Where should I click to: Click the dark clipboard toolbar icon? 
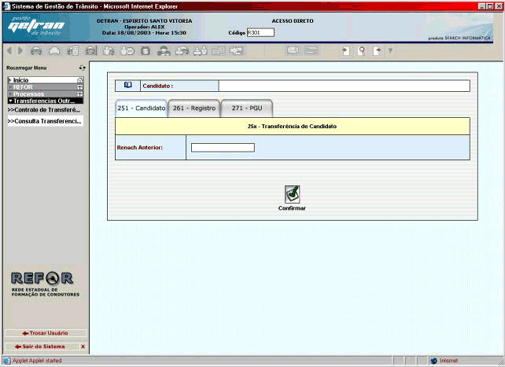[145, 51]
